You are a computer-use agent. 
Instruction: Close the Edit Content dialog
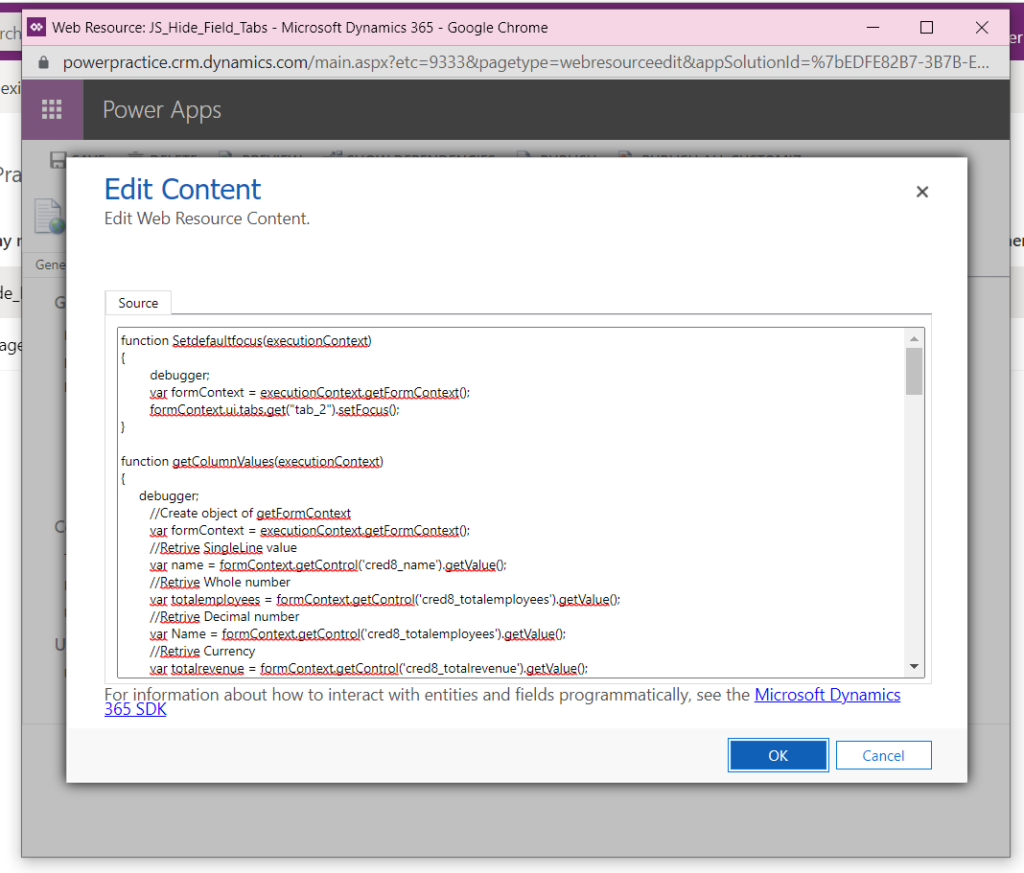point(922,192)
